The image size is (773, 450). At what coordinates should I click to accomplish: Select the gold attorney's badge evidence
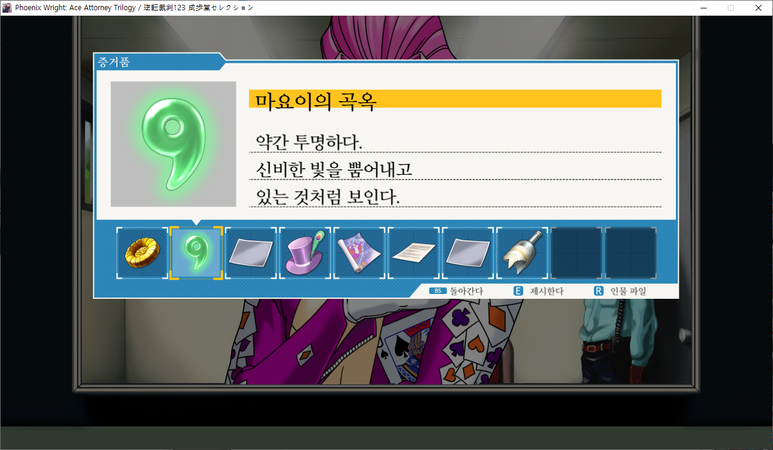pos(142,253)
